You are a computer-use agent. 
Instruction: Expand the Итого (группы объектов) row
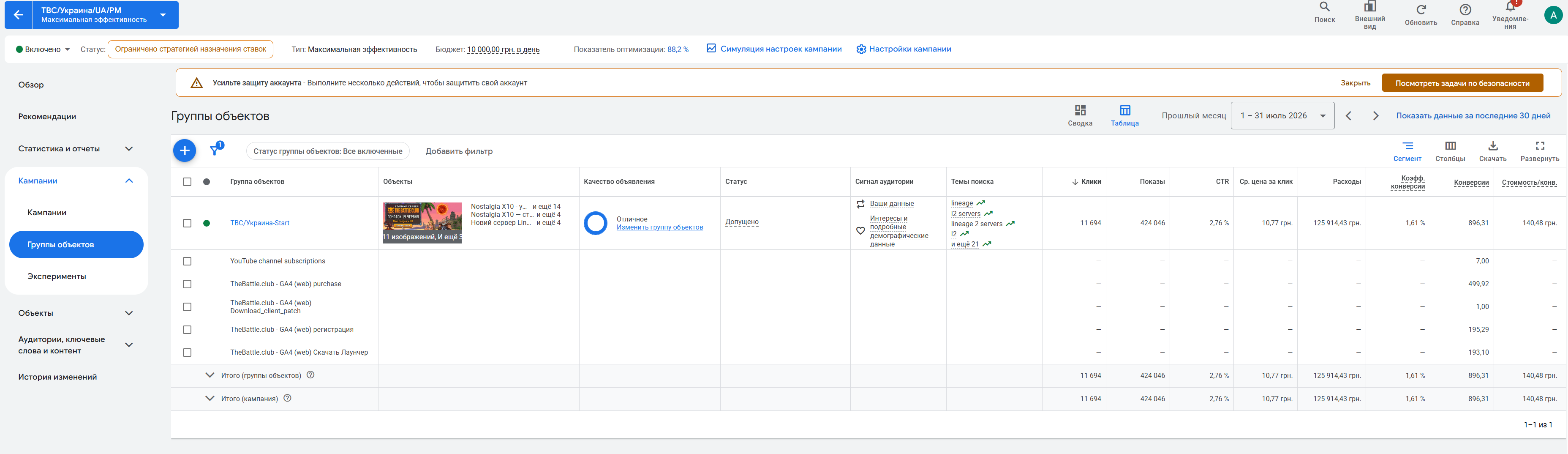(x=210, y=375)
